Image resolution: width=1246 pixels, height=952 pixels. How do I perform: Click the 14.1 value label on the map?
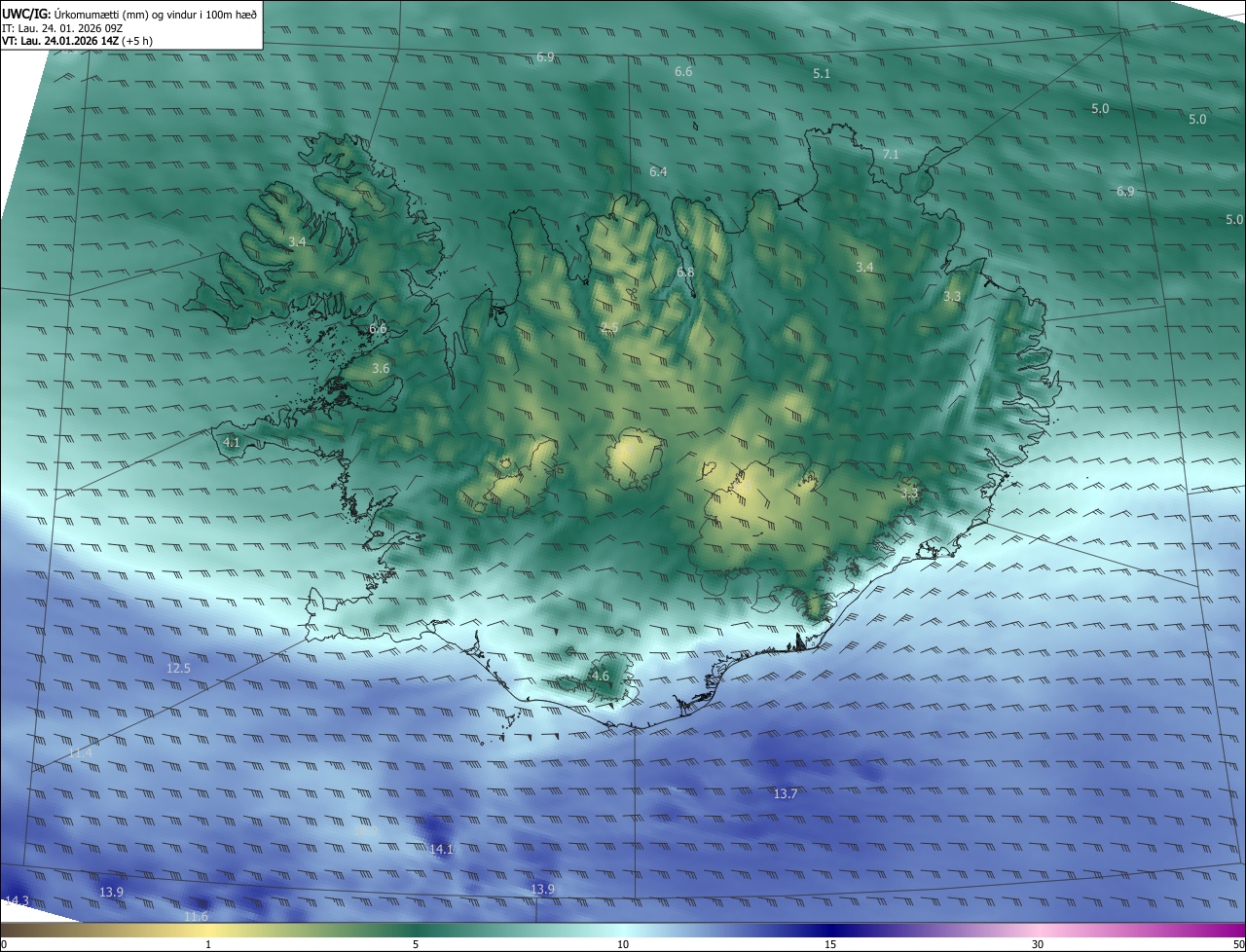coord(442,849)
